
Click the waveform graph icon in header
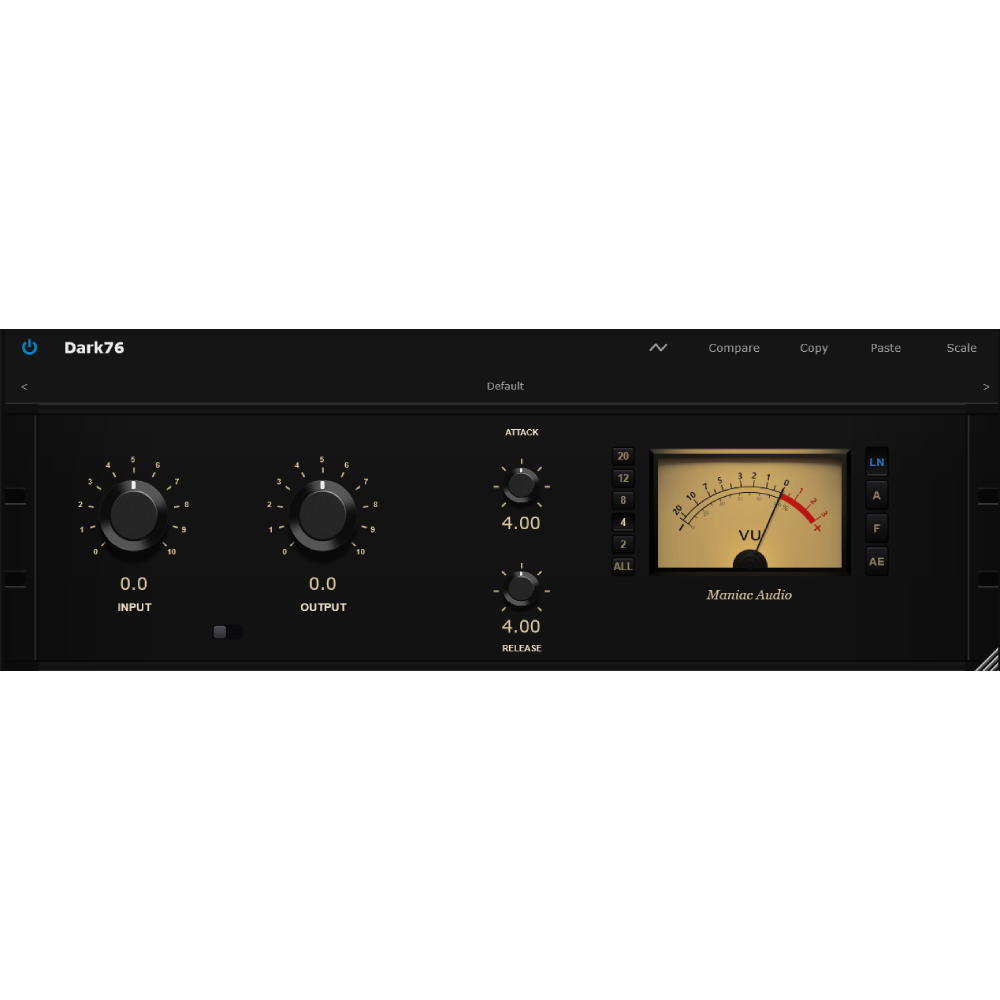coord(658,348)
